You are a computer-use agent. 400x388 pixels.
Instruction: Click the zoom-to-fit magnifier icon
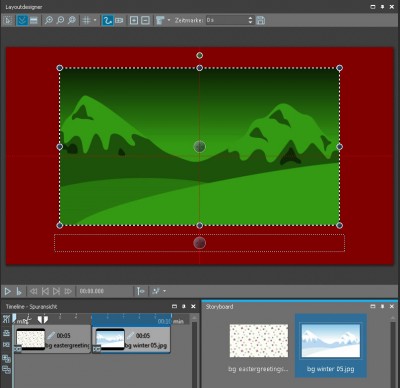pos(71,20)
